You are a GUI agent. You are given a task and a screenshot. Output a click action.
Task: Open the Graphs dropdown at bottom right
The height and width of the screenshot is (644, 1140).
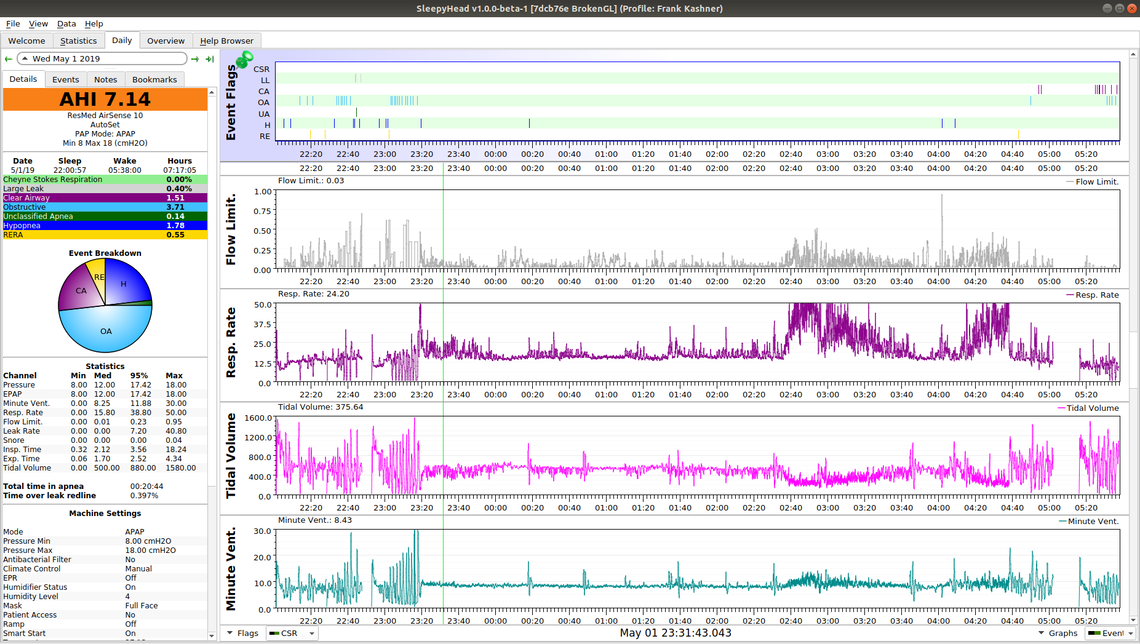1059,633
